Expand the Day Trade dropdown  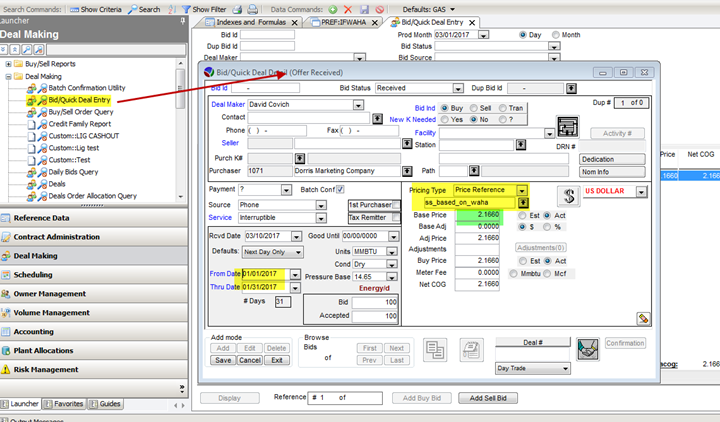point(563,368)
